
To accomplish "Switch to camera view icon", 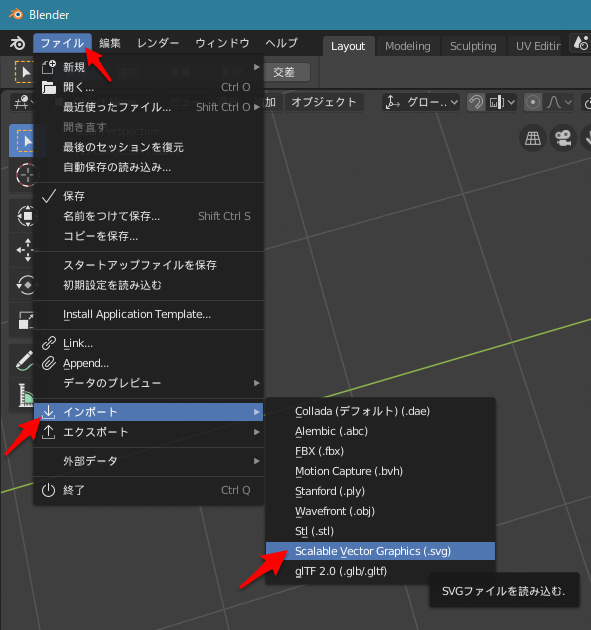I will point(563,138).
